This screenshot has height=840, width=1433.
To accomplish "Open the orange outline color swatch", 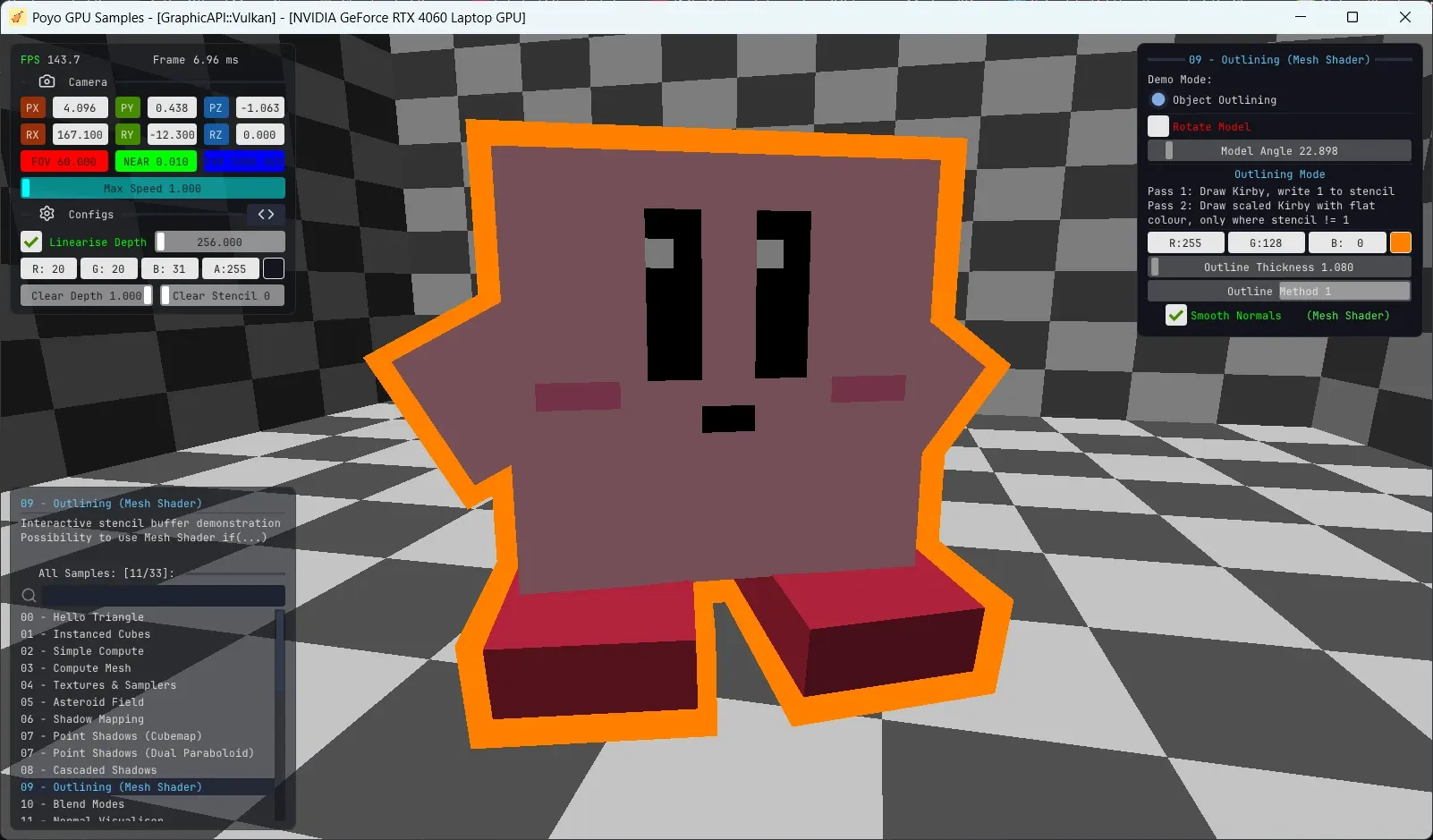I will click(1401, 242).
